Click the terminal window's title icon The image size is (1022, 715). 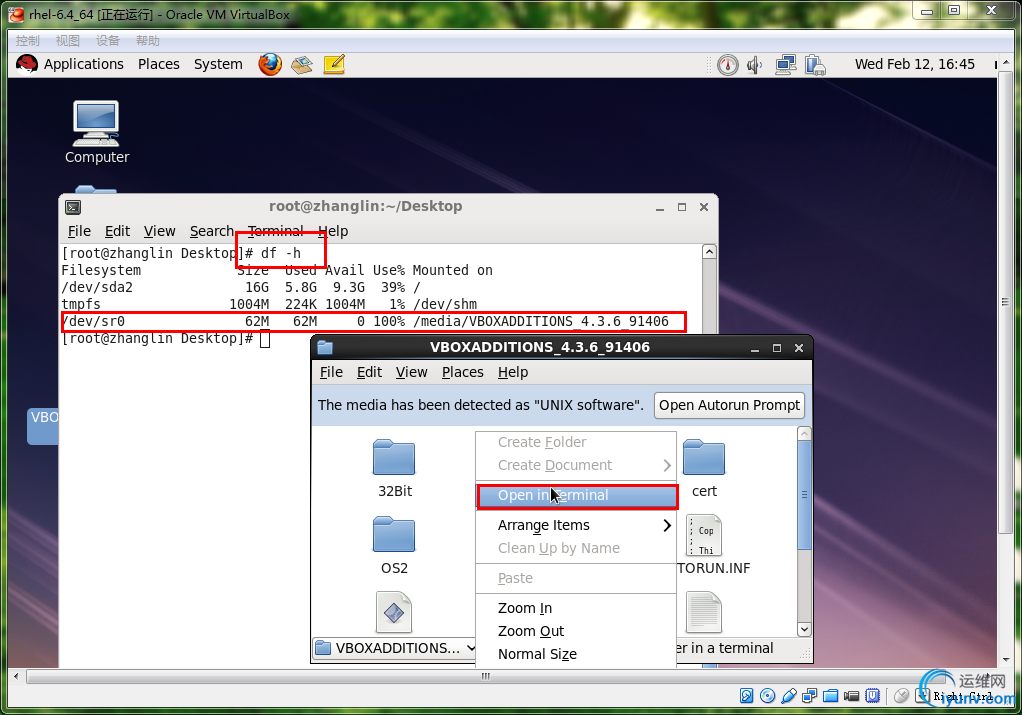(x=73, y=207)
